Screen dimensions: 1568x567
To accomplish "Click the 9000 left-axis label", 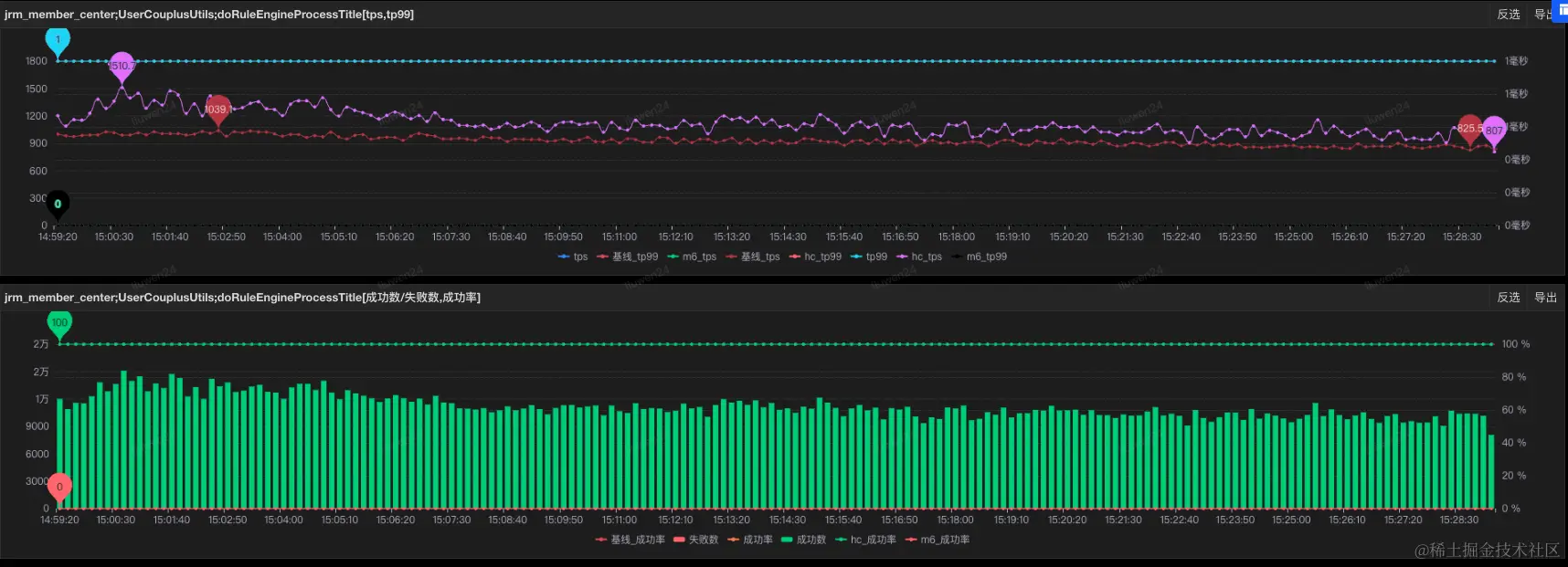I will [x=37, y=426].
